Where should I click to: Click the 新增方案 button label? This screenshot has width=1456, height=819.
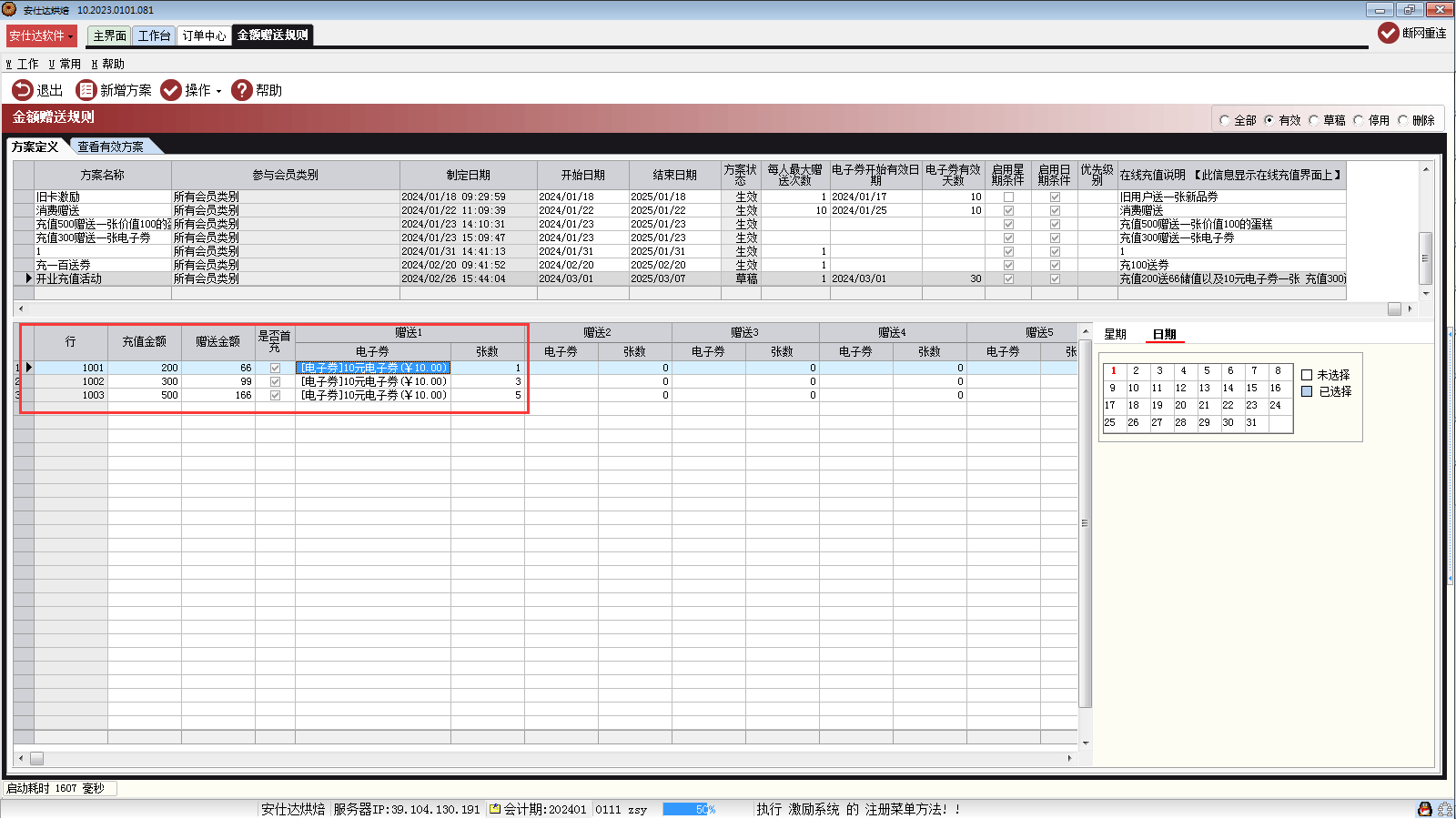[126, 90]
